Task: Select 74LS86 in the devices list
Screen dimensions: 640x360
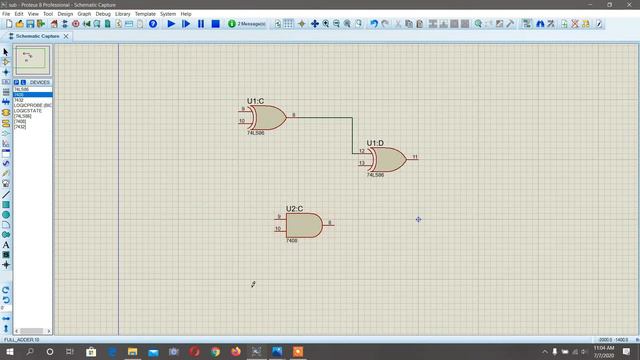Action: pyautogui.click(x=33, y=89)
